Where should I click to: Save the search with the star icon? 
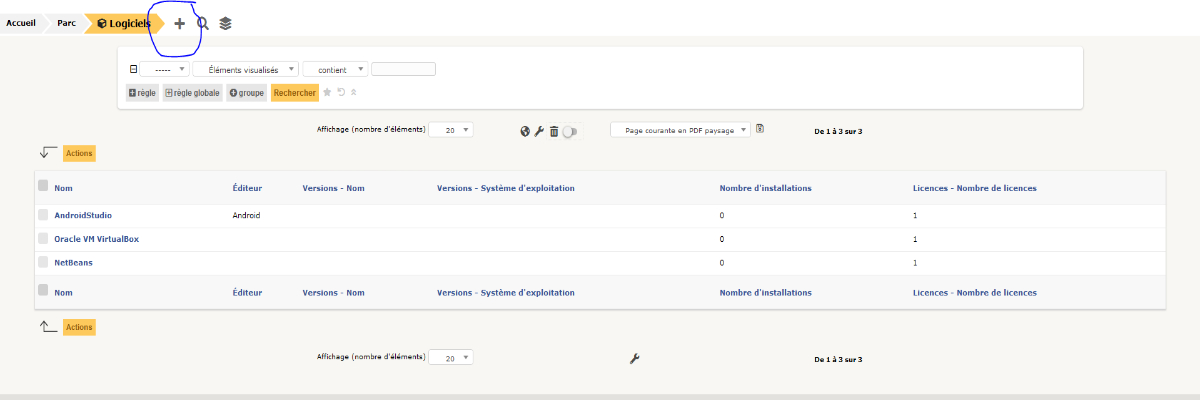pos(327,92)
